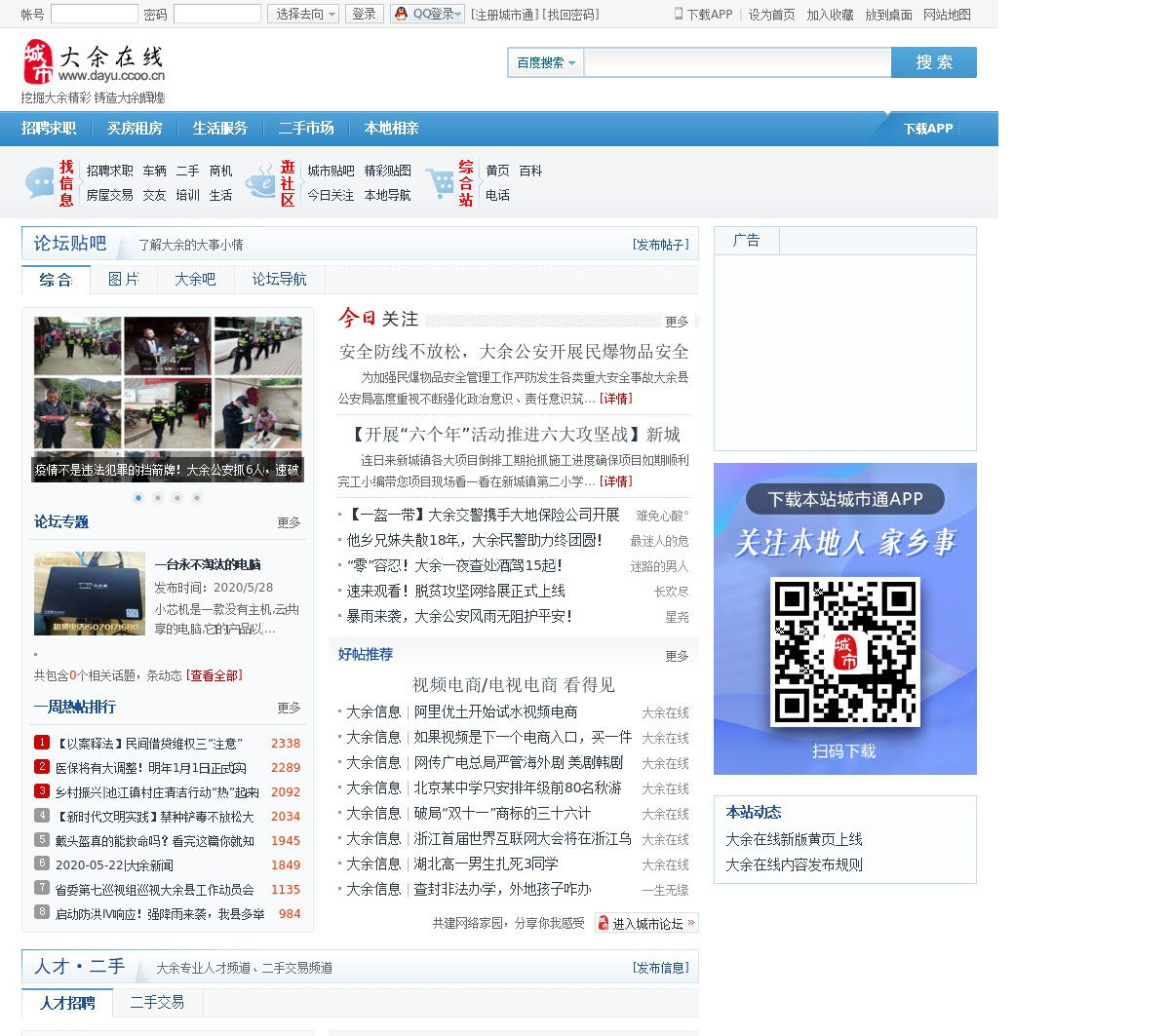Click the search text input field
The width and height of the screenshot is (1170, 1036).
coord(737,62)
